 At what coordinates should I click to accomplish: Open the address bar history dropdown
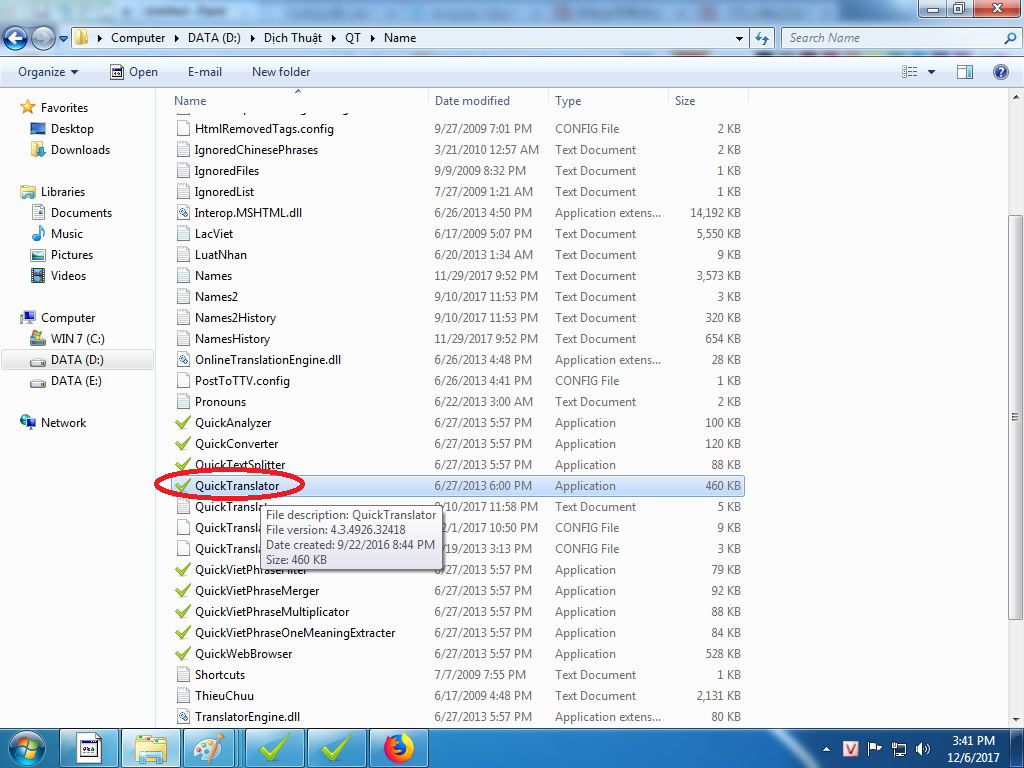pyautogui.click(x=740, y=38)
